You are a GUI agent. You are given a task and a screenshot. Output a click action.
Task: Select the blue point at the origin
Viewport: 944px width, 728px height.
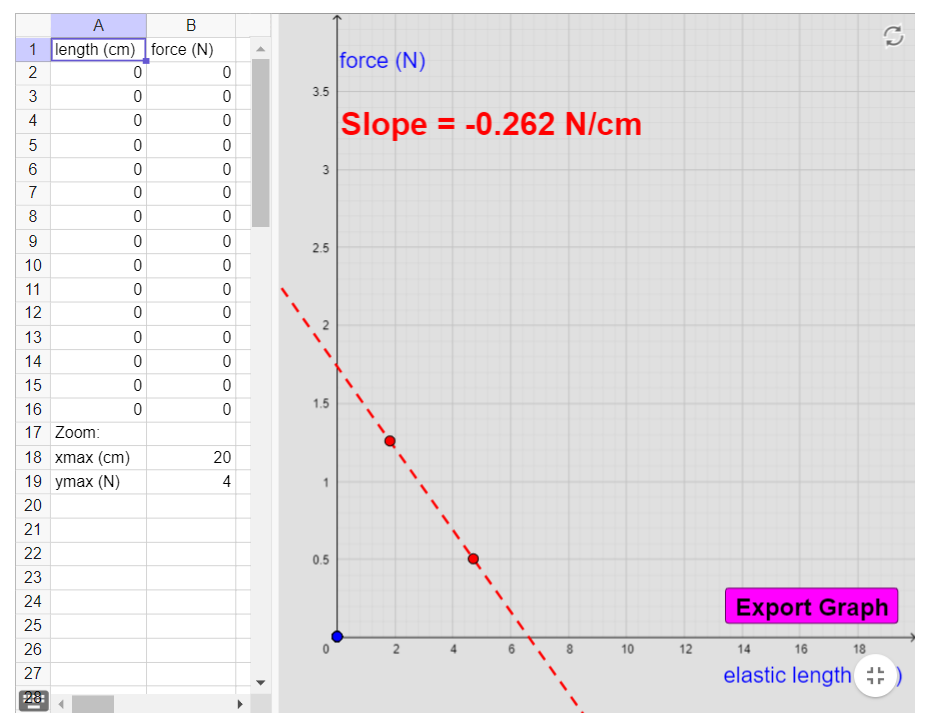coord(337,636)
